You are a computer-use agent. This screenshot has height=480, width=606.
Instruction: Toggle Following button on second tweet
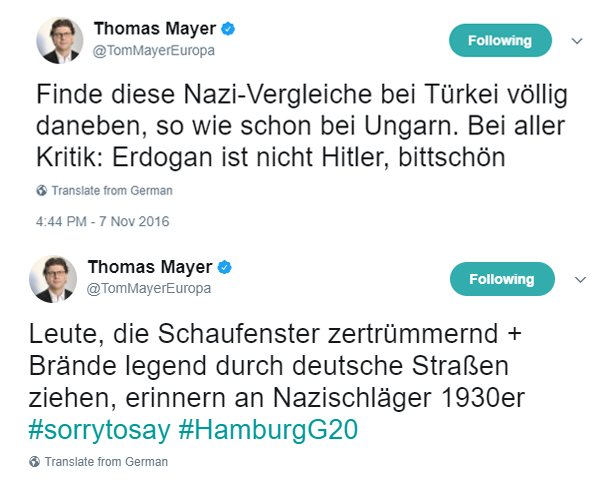coord(501,279)
